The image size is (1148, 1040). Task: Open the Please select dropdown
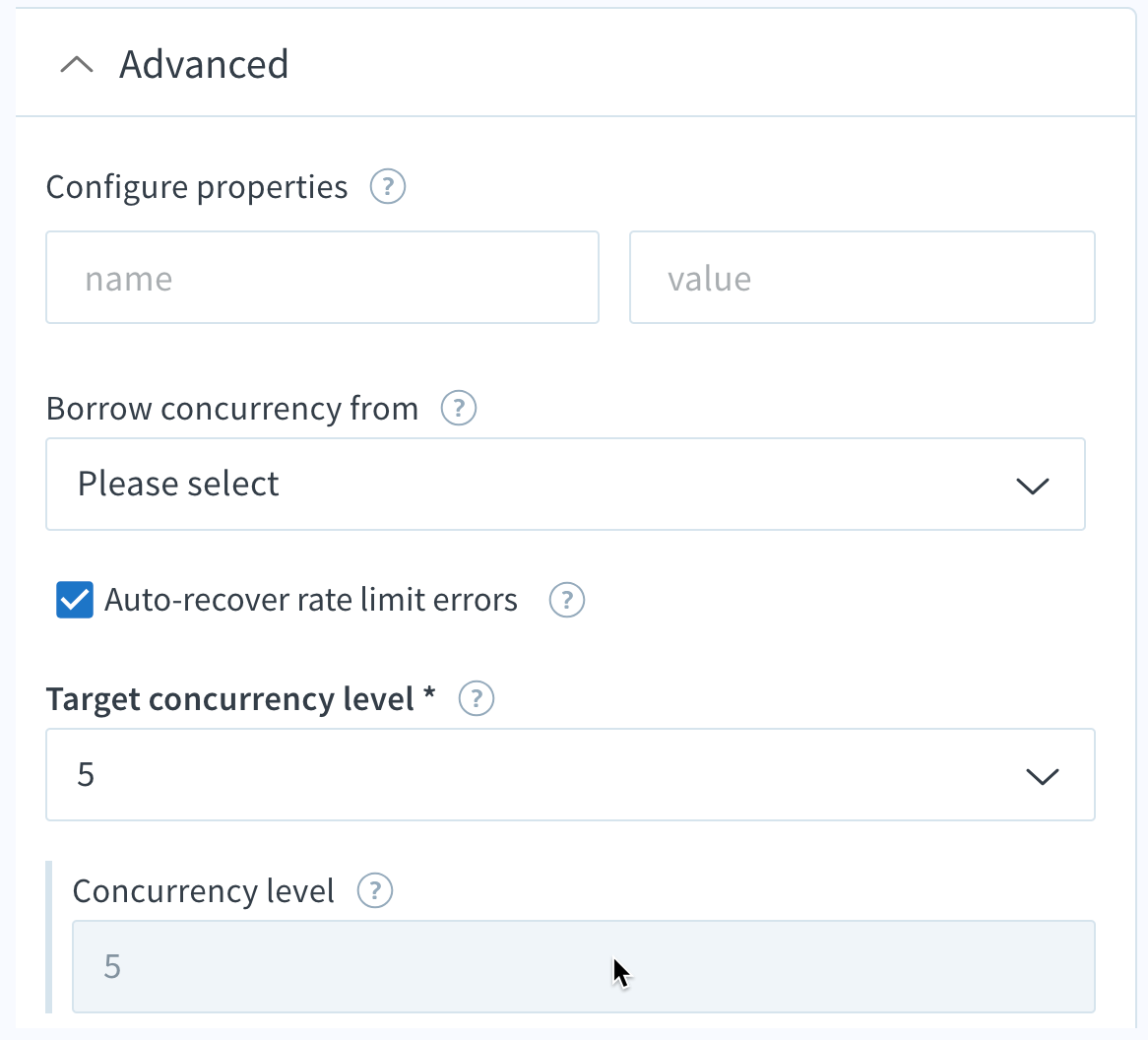(565, 485)
